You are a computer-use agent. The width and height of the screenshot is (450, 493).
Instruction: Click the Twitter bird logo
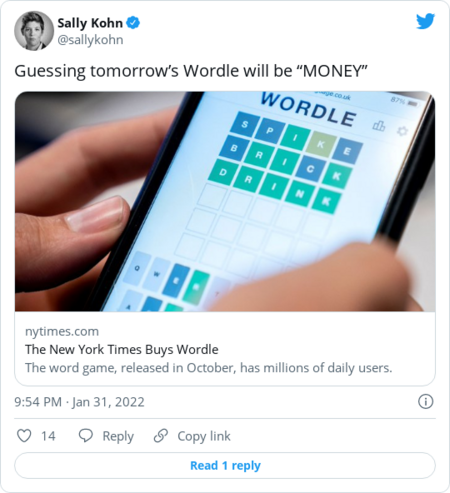tap(425, 22)
